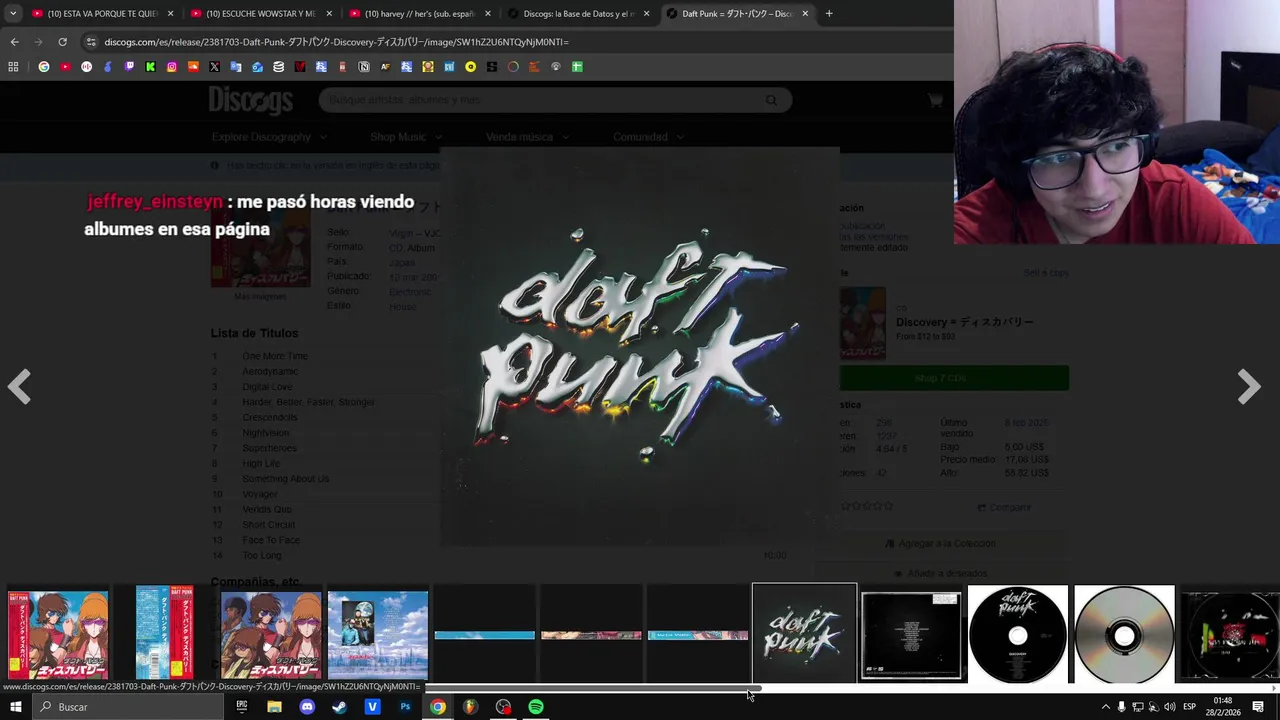Screen dimensions: 1280x720
Task: Open the taskbar clock and date
Action: (1222, 707)
